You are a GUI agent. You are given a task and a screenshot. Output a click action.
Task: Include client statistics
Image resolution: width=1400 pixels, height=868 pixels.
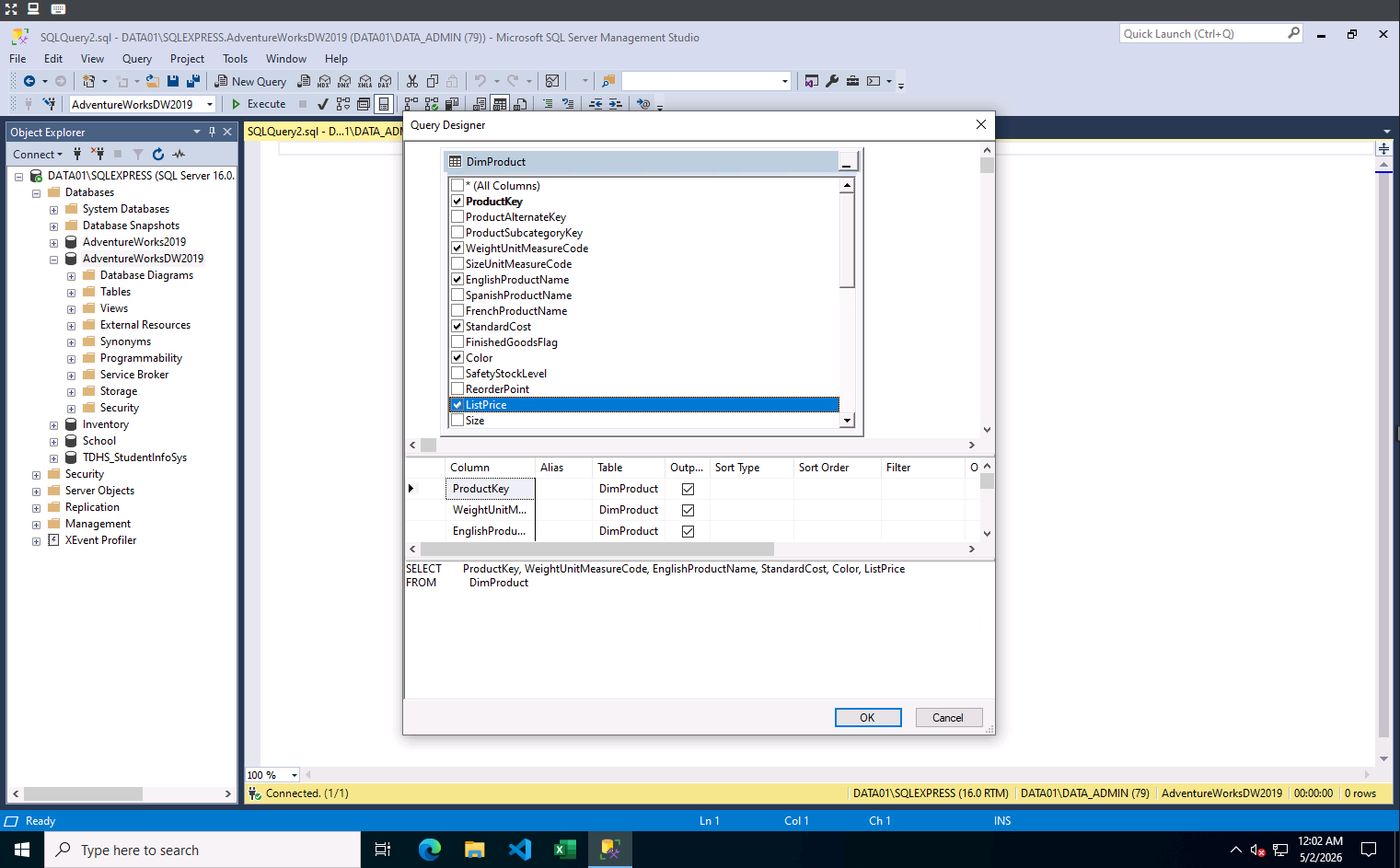pyautogui.click(x=452, y=104)
